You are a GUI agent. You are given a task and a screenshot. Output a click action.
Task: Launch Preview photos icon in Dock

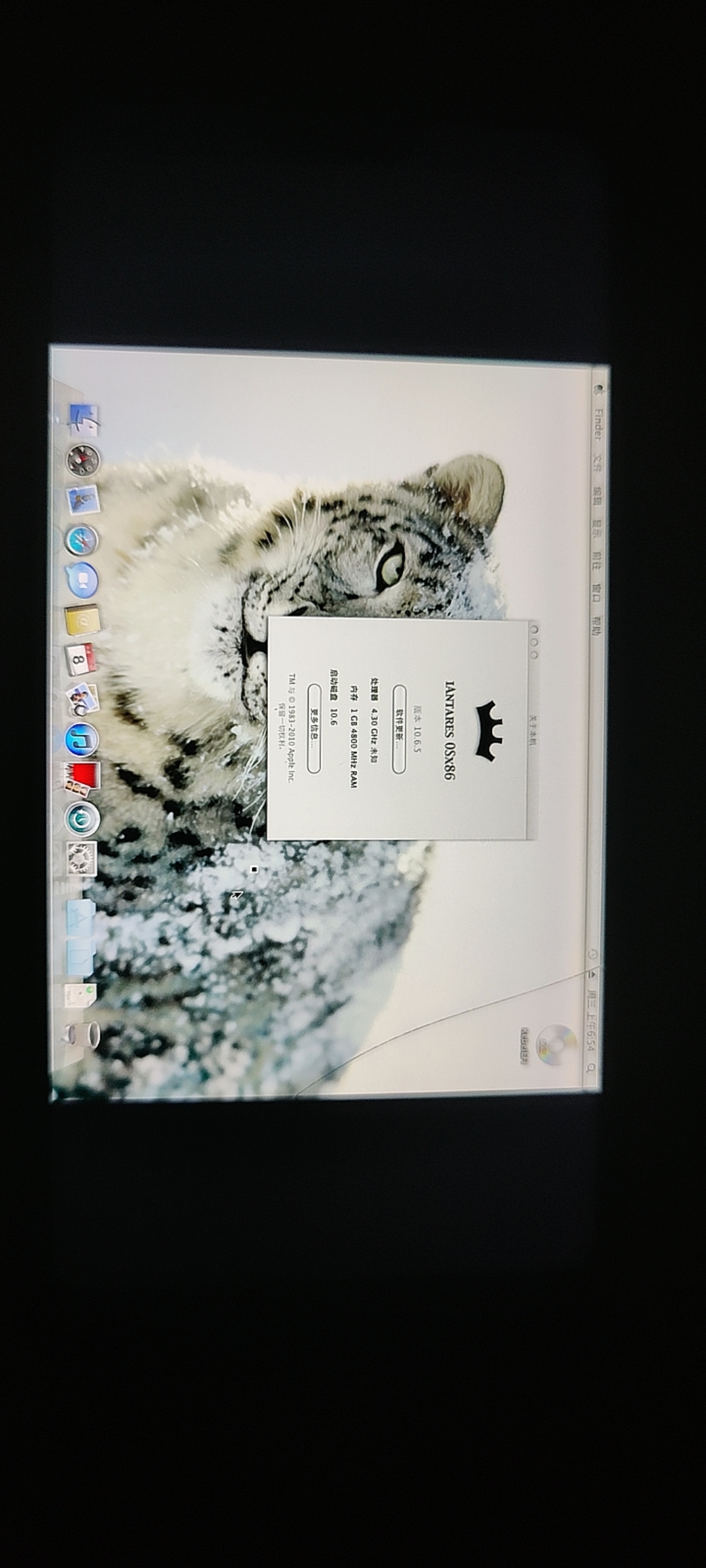(82, 700)
